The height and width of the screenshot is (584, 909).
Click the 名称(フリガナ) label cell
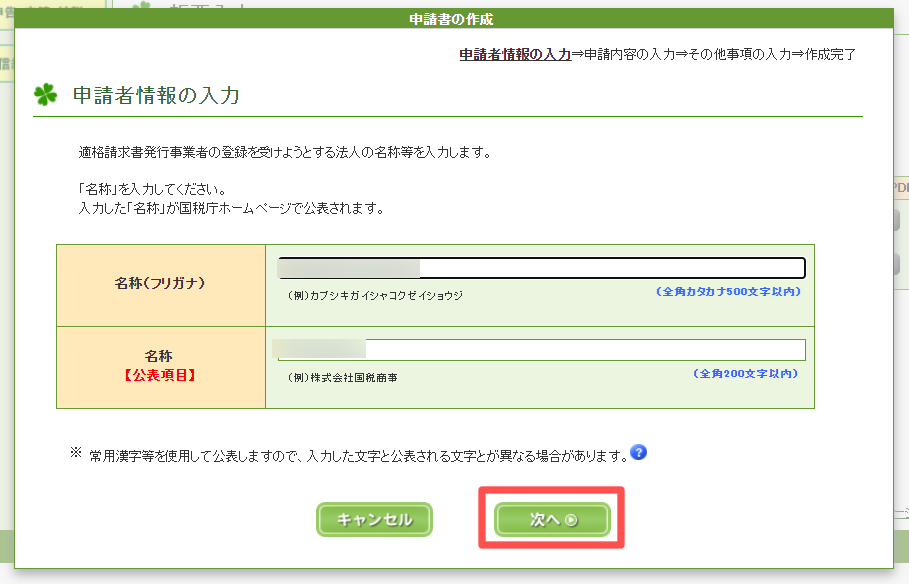pyautogui.click(x=160, y=284)
